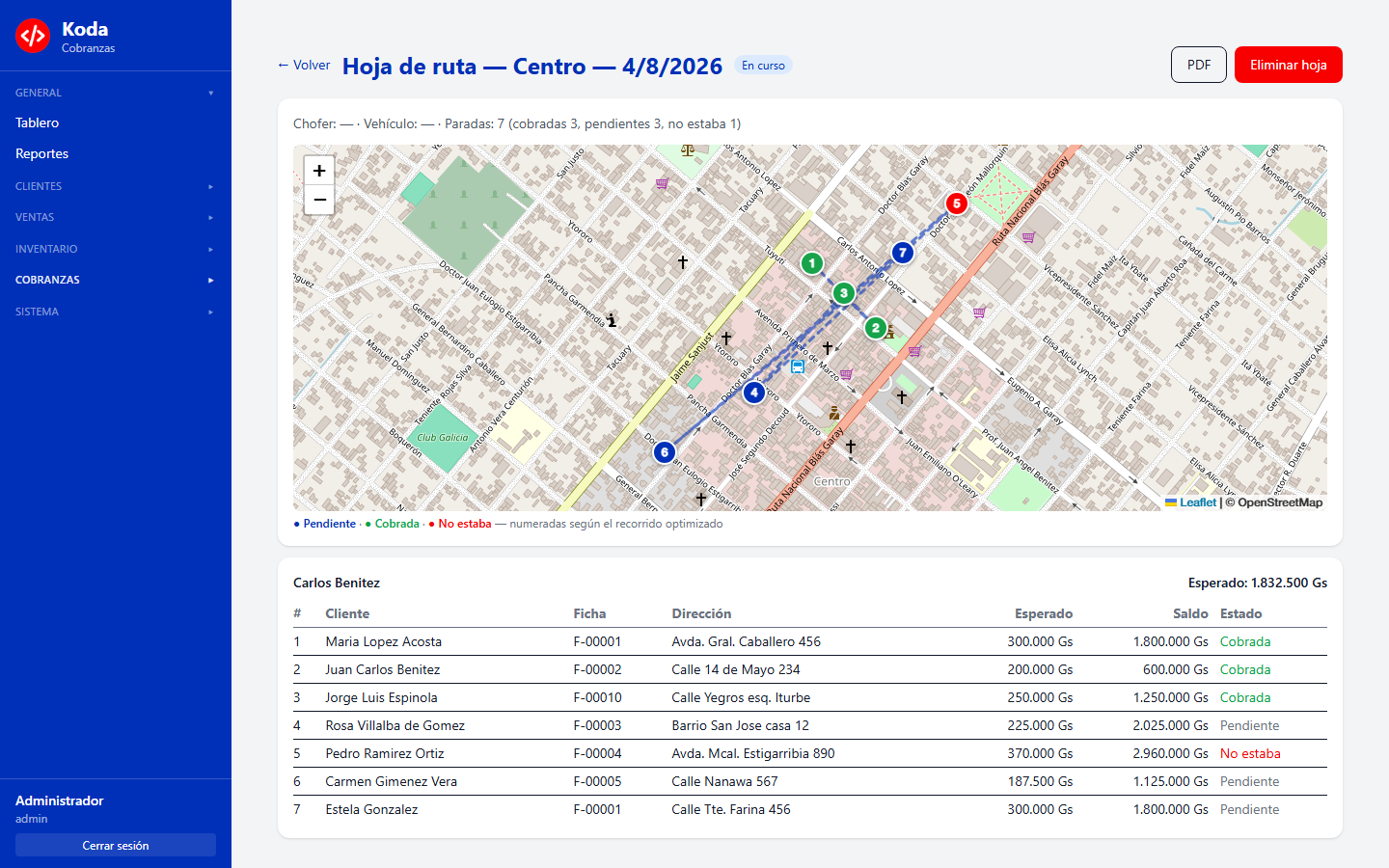Image resolution: width=1389 pixels, height=868 pixels.
Task: Click the No estaba status for Pedro Ramirez
Action: tap(1250, 753)
